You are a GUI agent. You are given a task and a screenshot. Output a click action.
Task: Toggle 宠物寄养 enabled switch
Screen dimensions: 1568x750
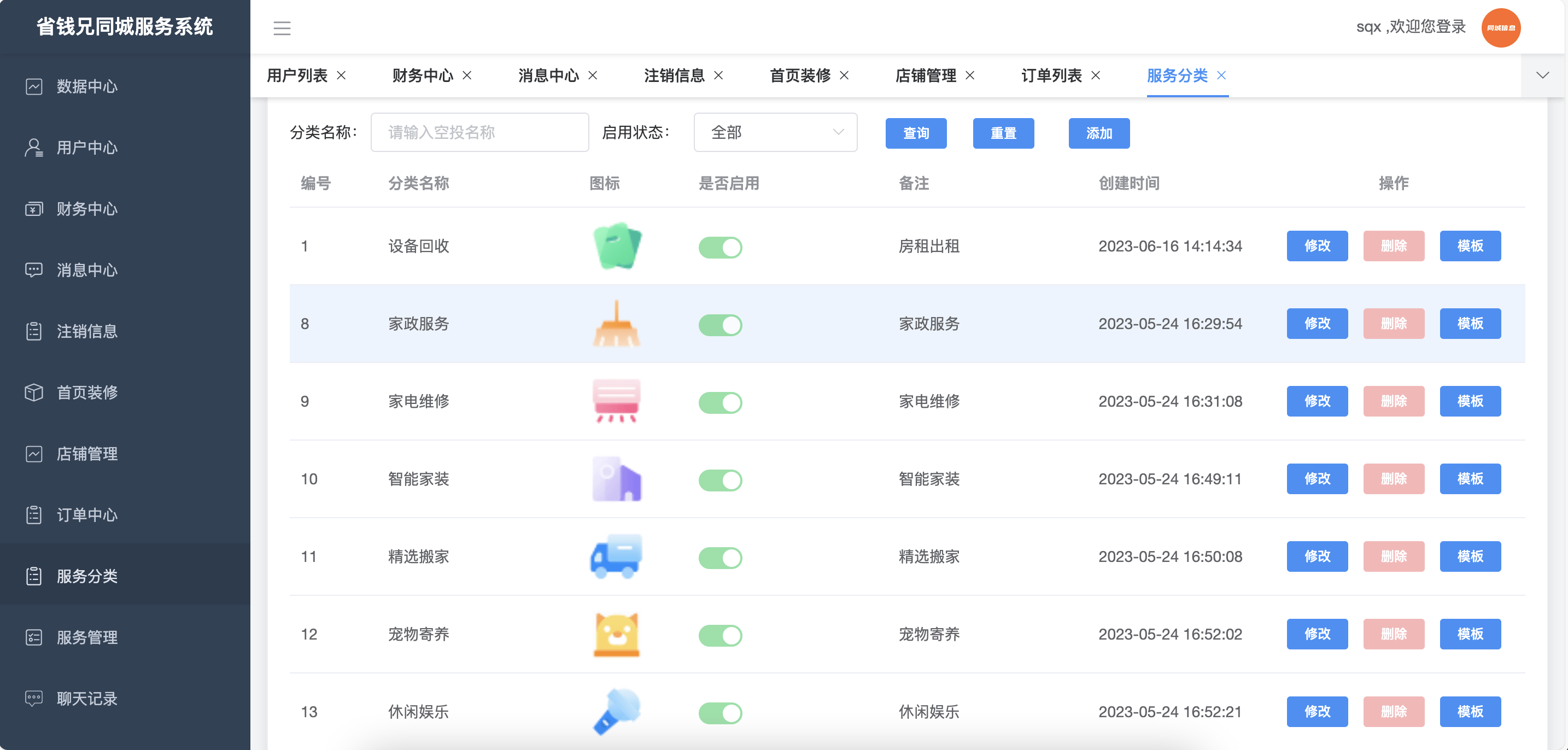coord(720,635)
